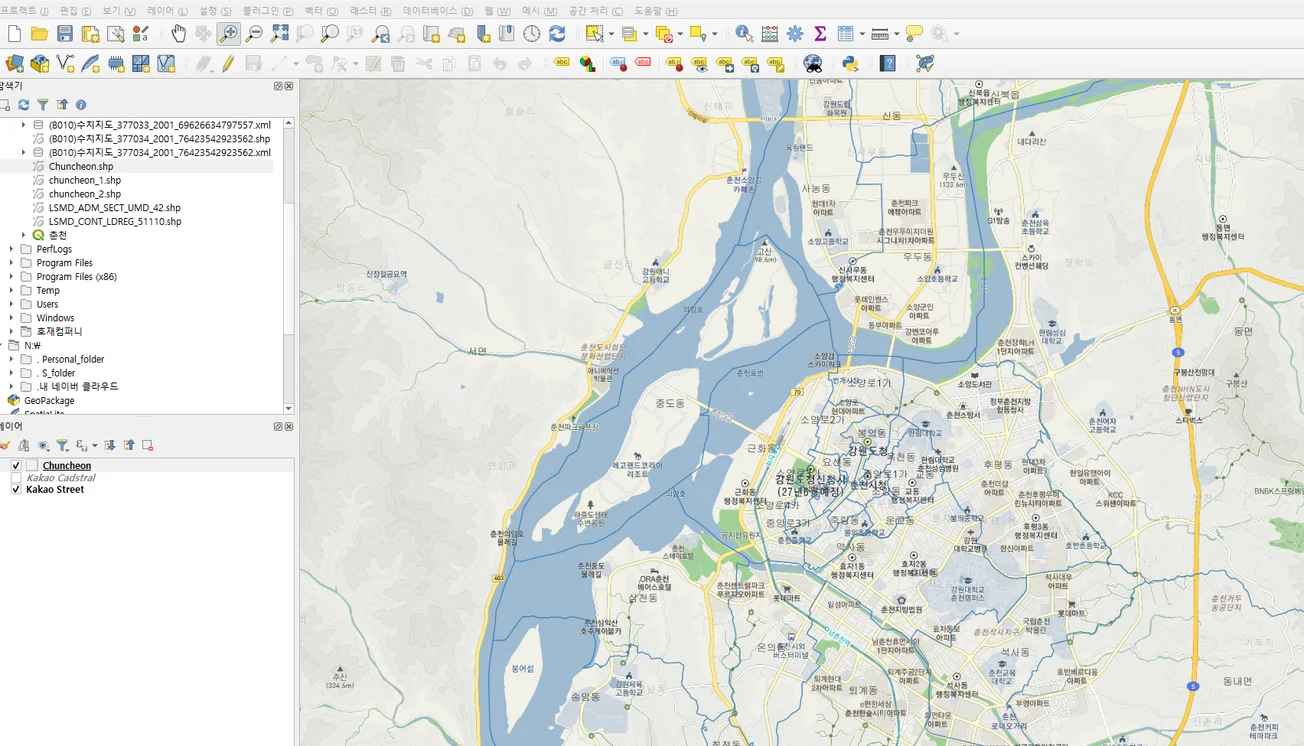Expand the Users folder
1304x746 pixels.
11,304
